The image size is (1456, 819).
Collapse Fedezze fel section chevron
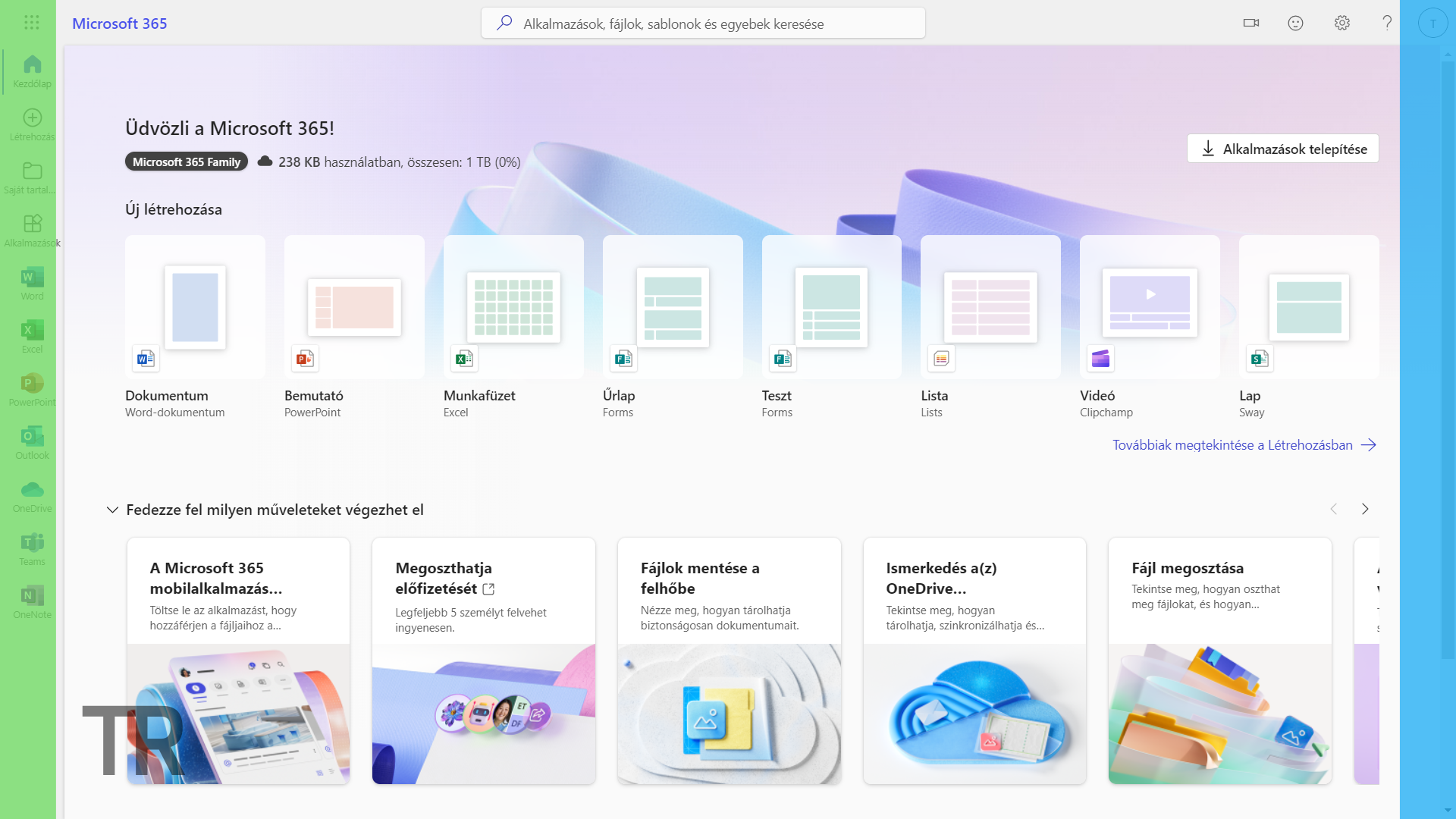point(112,510)
